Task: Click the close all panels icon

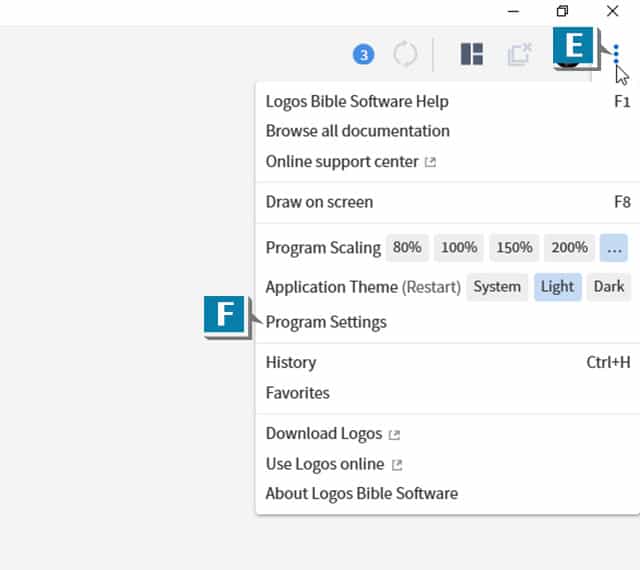Action: [519, 54]
